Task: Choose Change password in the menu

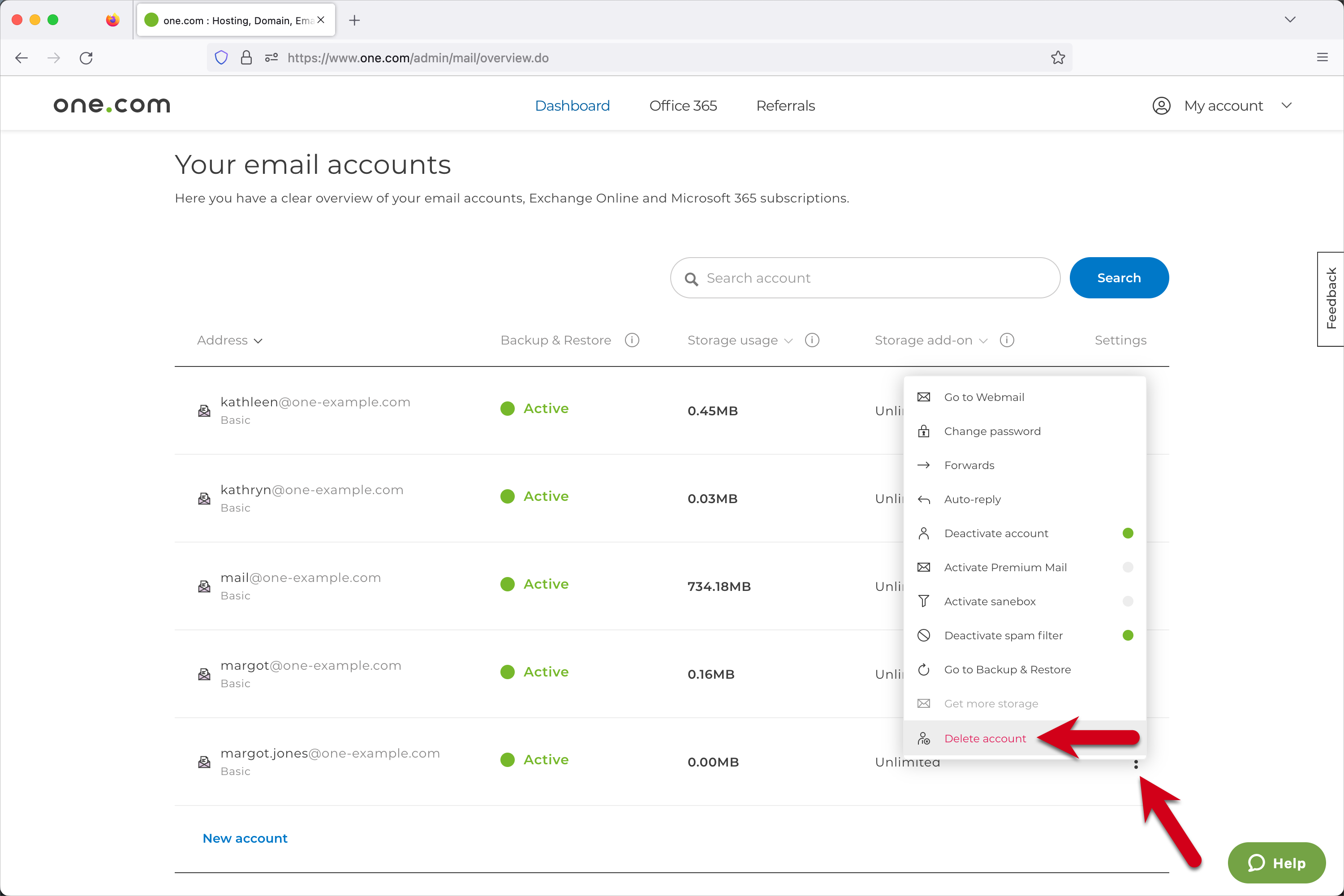Action: click(x=992, y=431)
